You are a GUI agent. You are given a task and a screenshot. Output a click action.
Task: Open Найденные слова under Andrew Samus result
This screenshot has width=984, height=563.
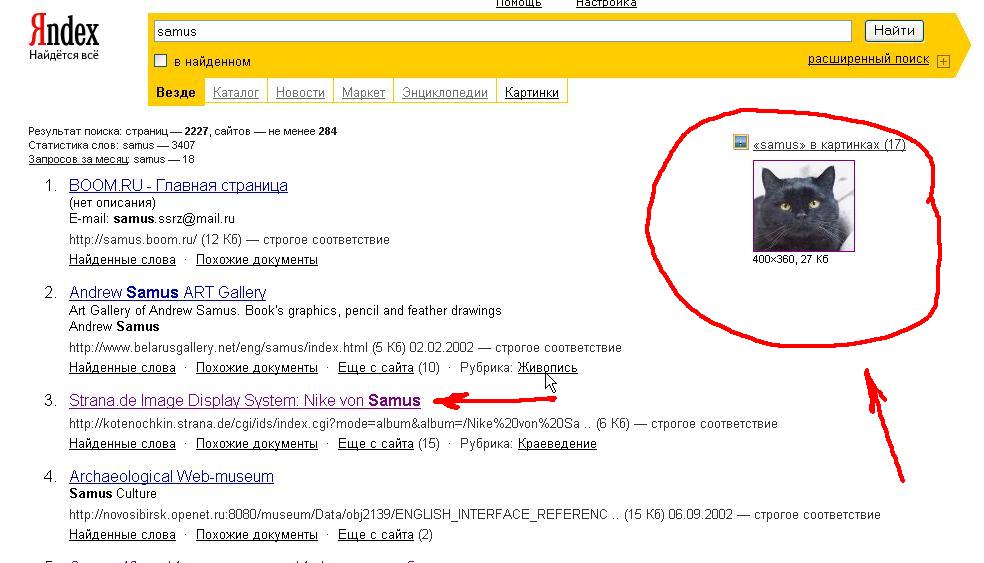[x=122, y=368]
